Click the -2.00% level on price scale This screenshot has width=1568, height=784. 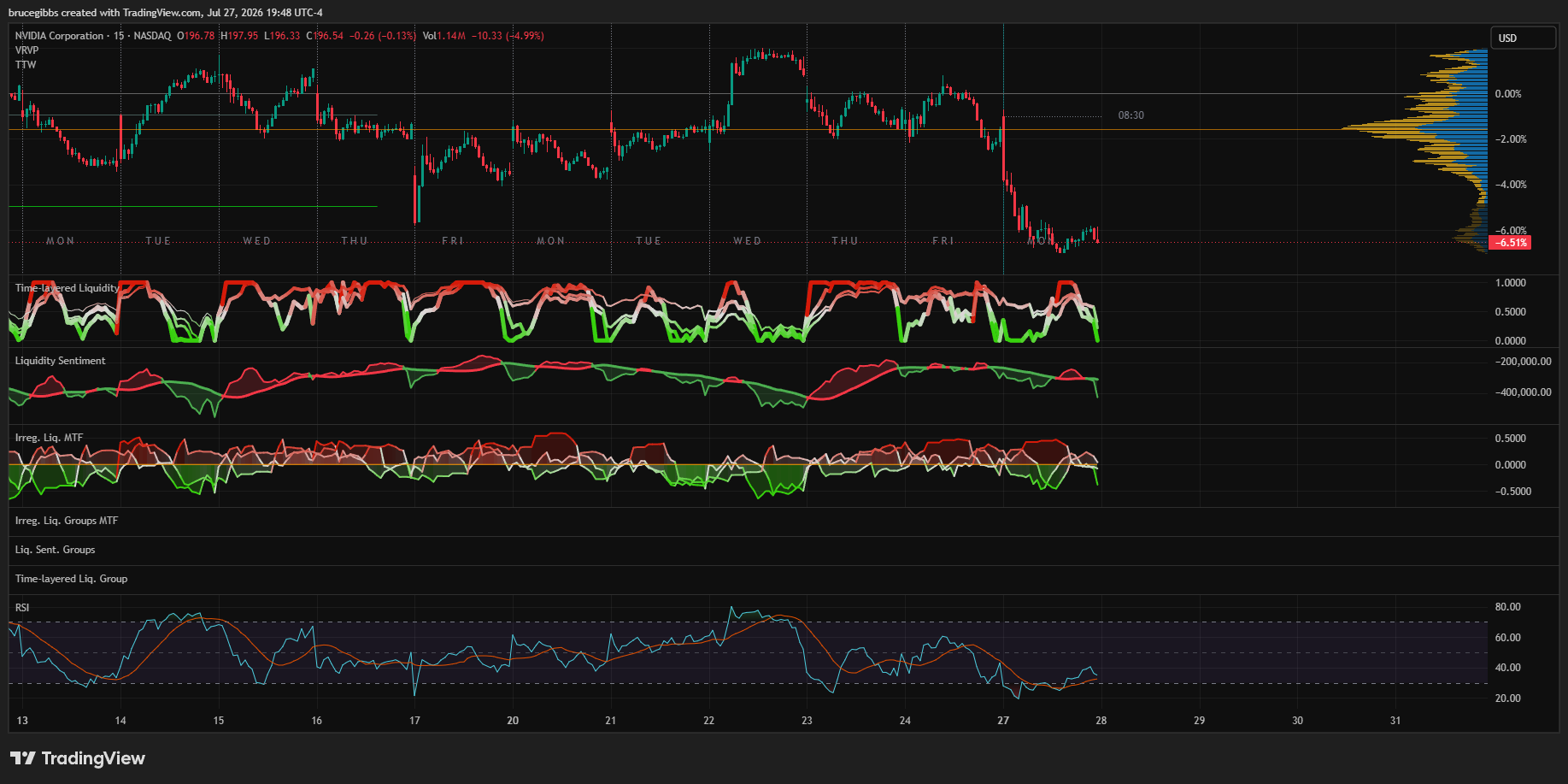click(x=1511, y=139)
